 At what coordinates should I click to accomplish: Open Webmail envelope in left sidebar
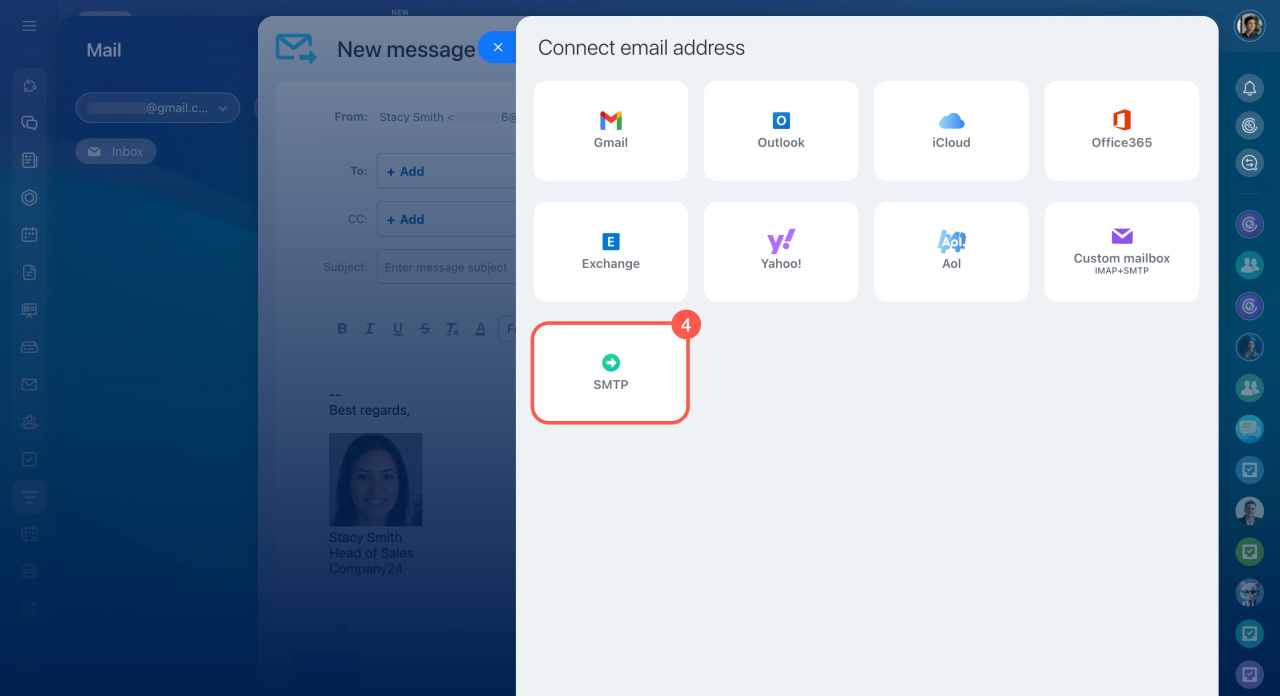point(29,385)
